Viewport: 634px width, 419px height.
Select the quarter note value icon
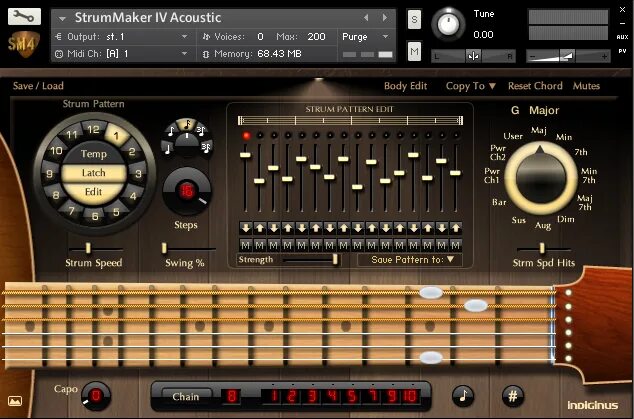coord(168,148)
